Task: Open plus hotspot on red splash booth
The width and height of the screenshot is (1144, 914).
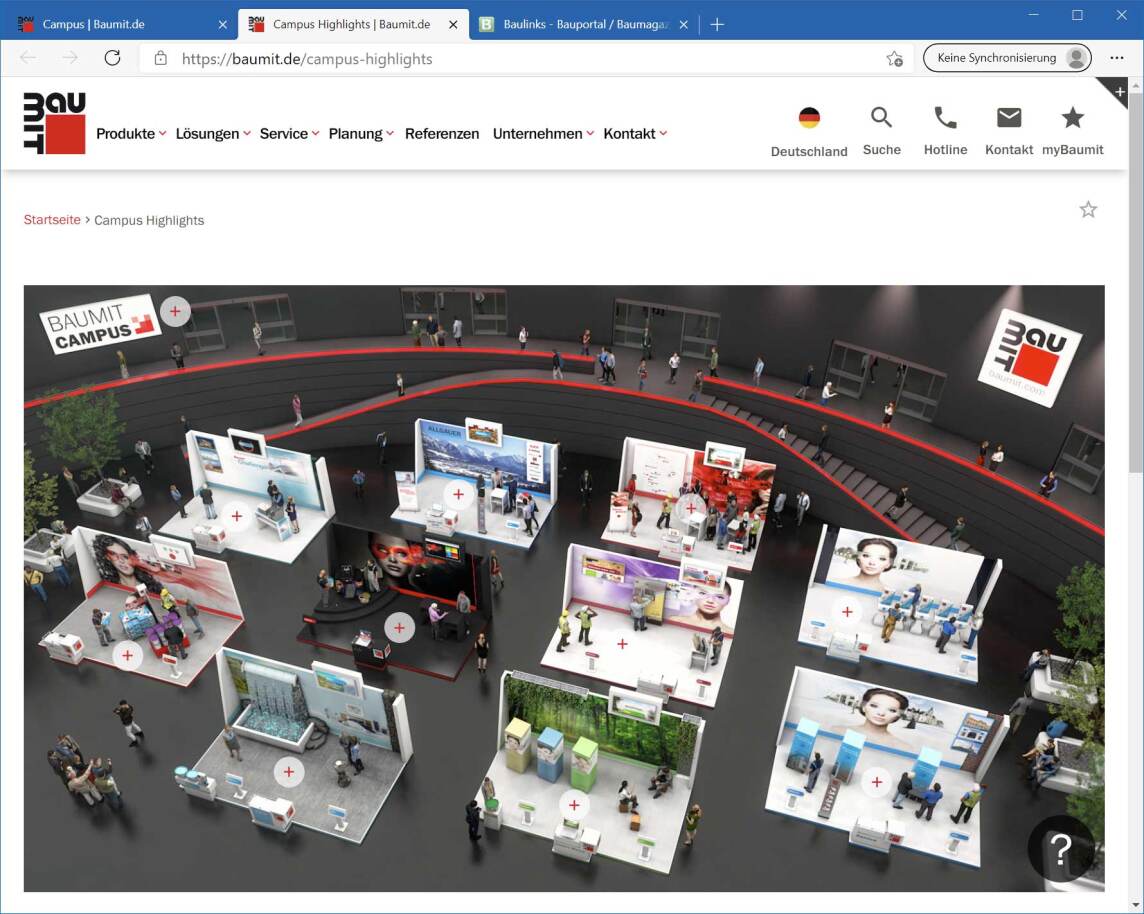Action: click(x=689, y=508)
